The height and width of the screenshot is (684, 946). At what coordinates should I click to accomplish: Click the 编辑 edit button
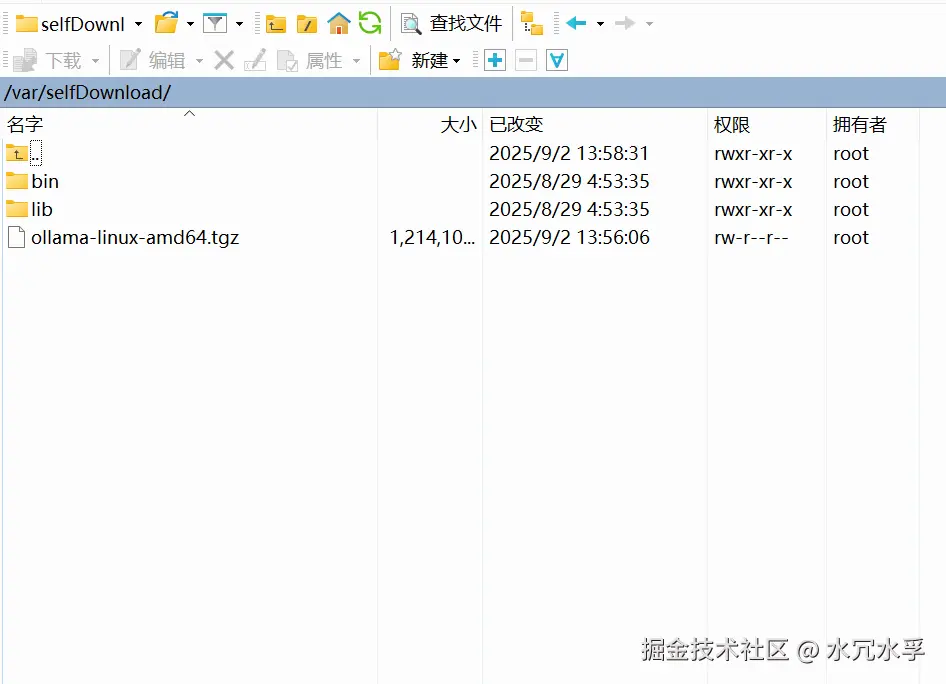[152, 60]
